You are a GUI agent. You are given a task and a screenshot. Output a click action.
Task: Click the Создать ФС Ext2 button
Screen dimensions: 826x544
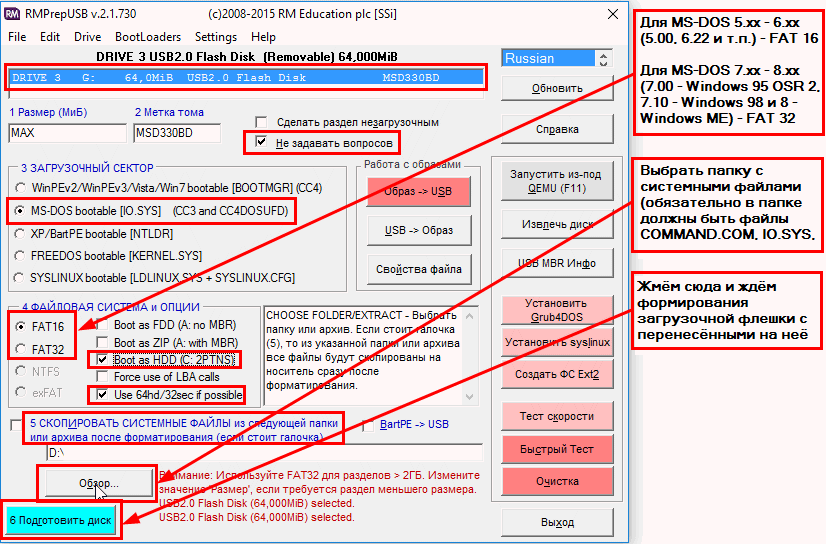[x=557, y=374]
